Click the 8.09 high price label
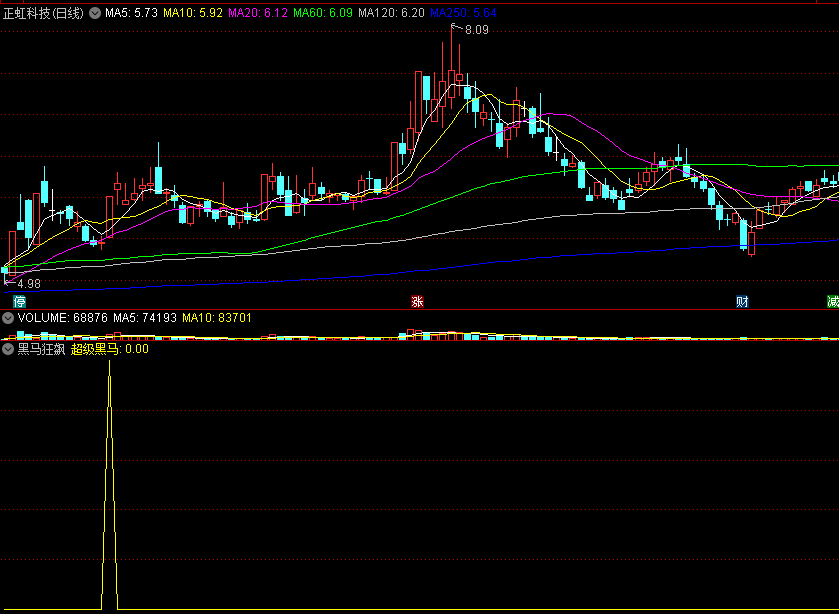Image resolution: width=839 pixels, height=614 pixels. [477, 30]
